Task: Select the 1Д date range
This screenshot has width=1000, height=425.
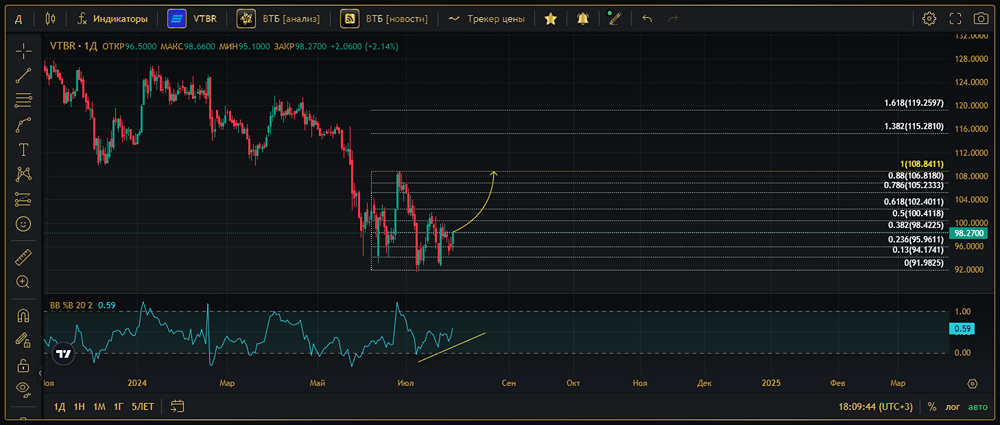Action: point(59,406)
